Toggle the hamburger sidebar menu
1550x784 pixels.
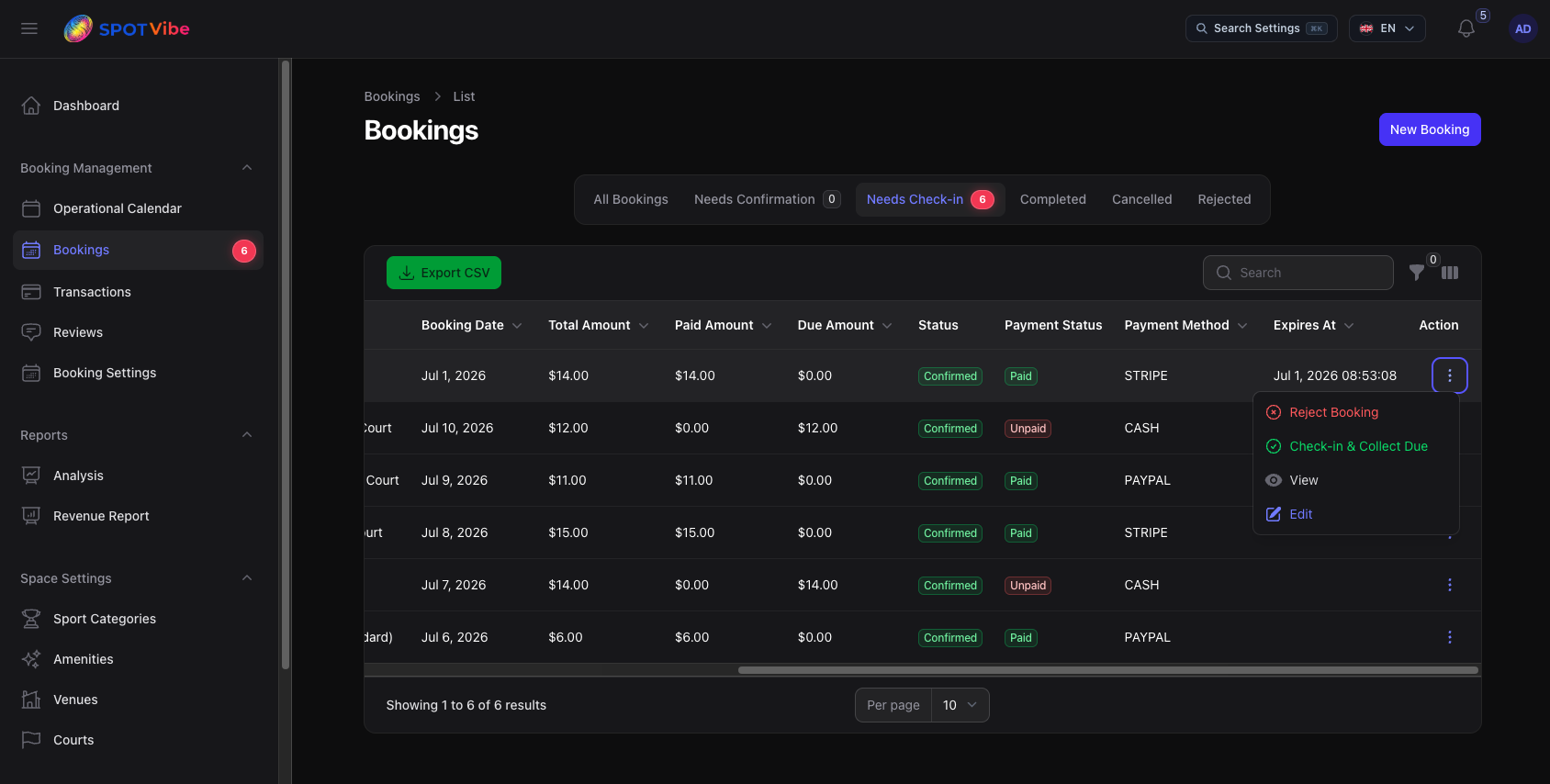pyautogui.click(x=29, y=28)
